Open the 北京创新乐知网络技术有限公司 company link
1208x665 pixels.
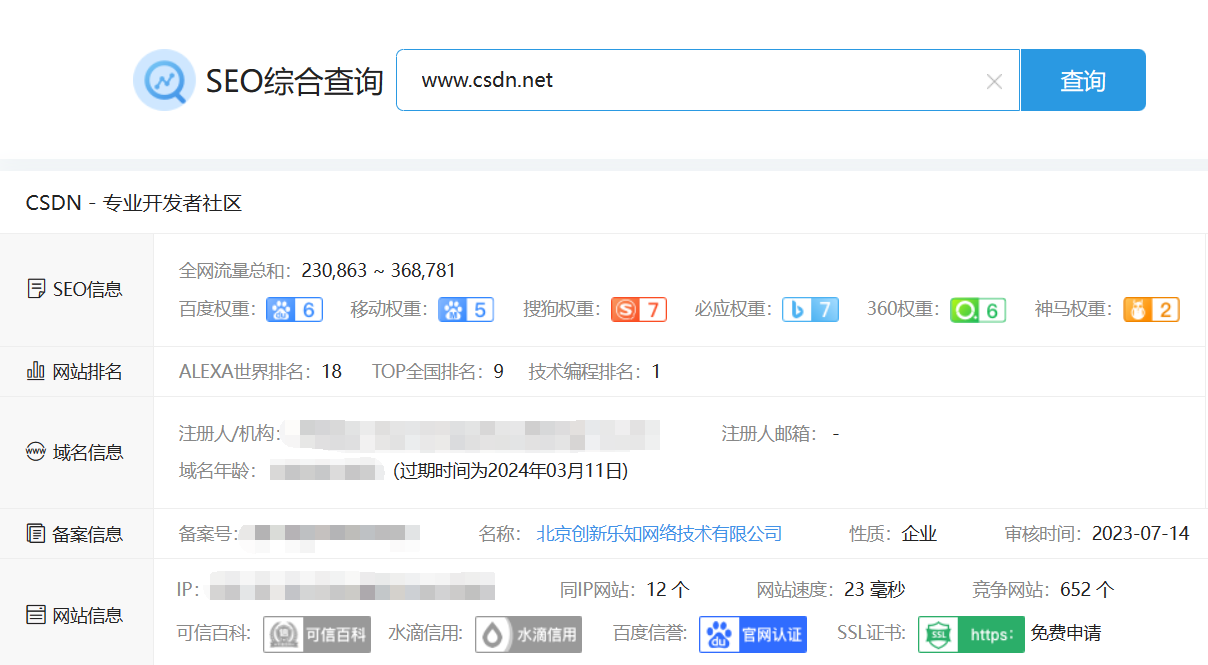tap(659, 534)
